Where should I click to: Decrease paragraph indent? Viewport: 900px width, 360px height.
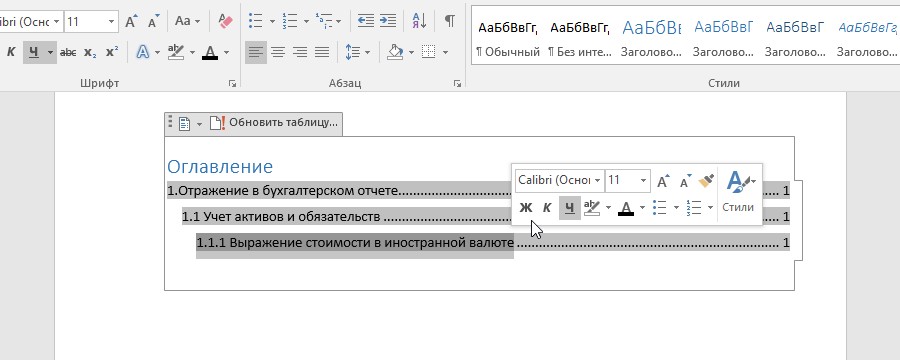(366, 22)
